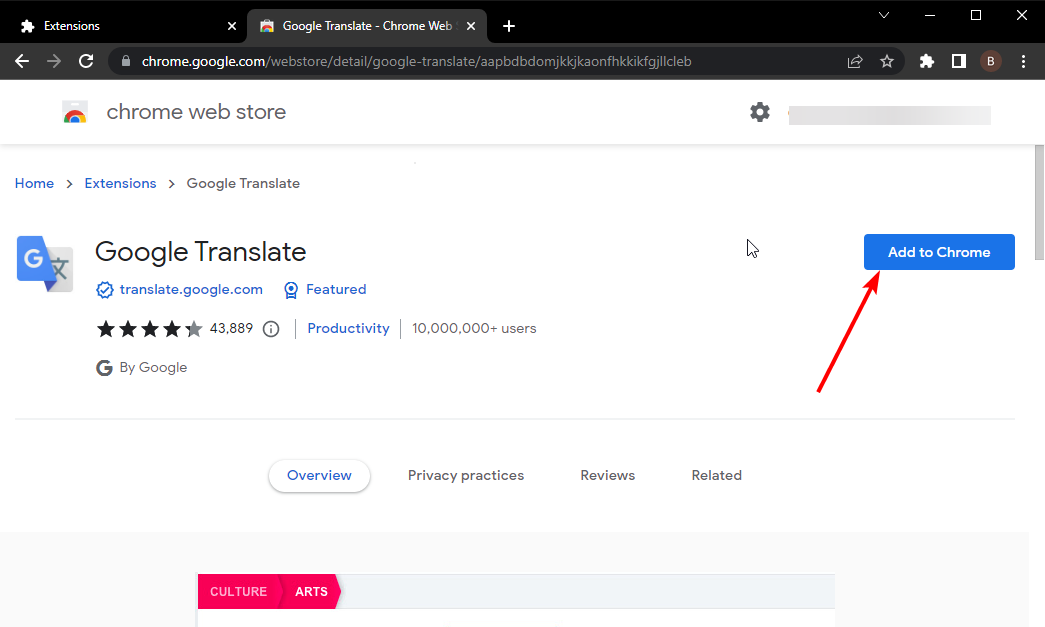Close the Extensions tab

232,26
